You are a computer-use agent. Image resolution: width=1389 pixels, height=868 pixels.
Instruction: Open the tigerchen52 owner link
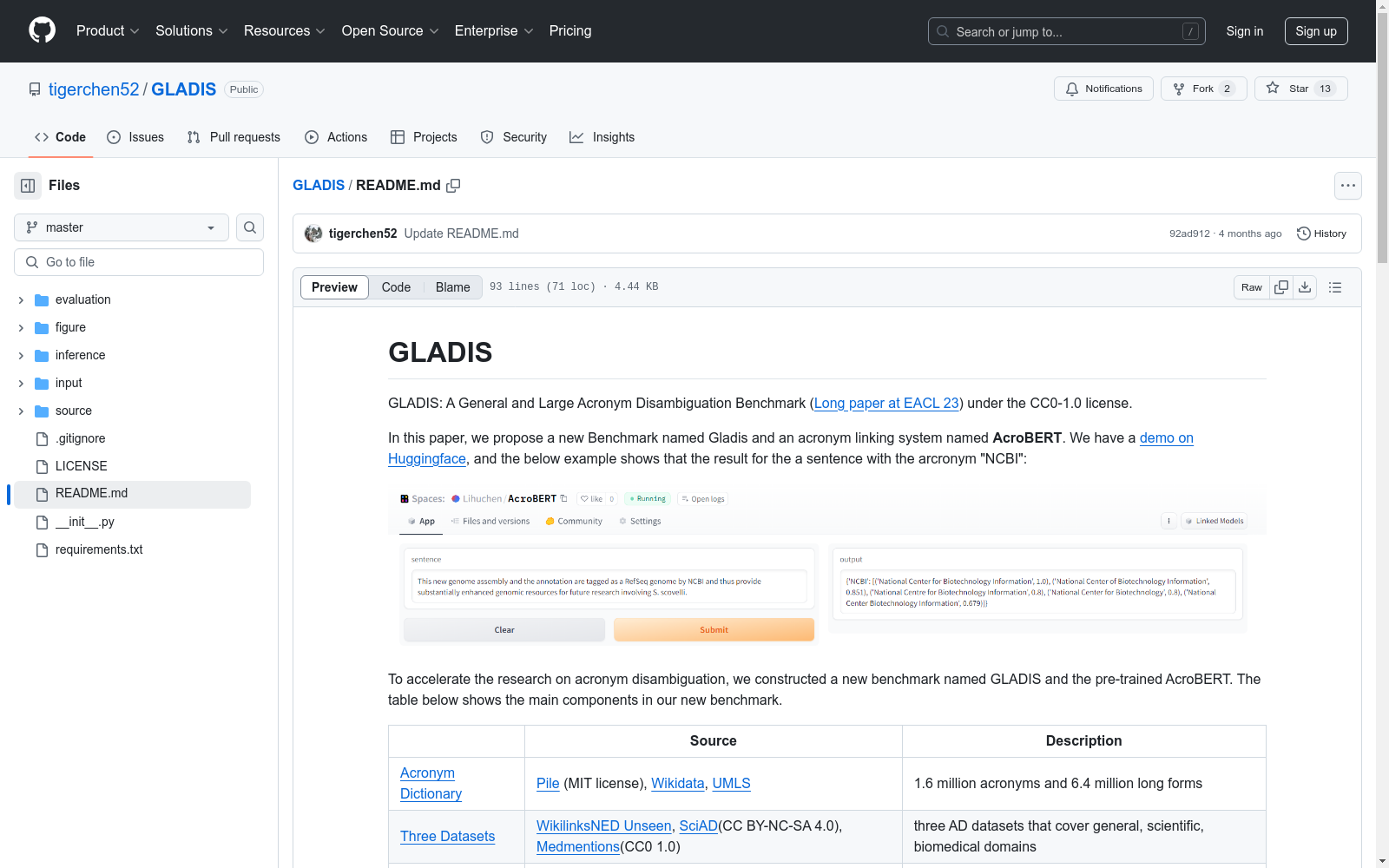[x=94, y=89]
